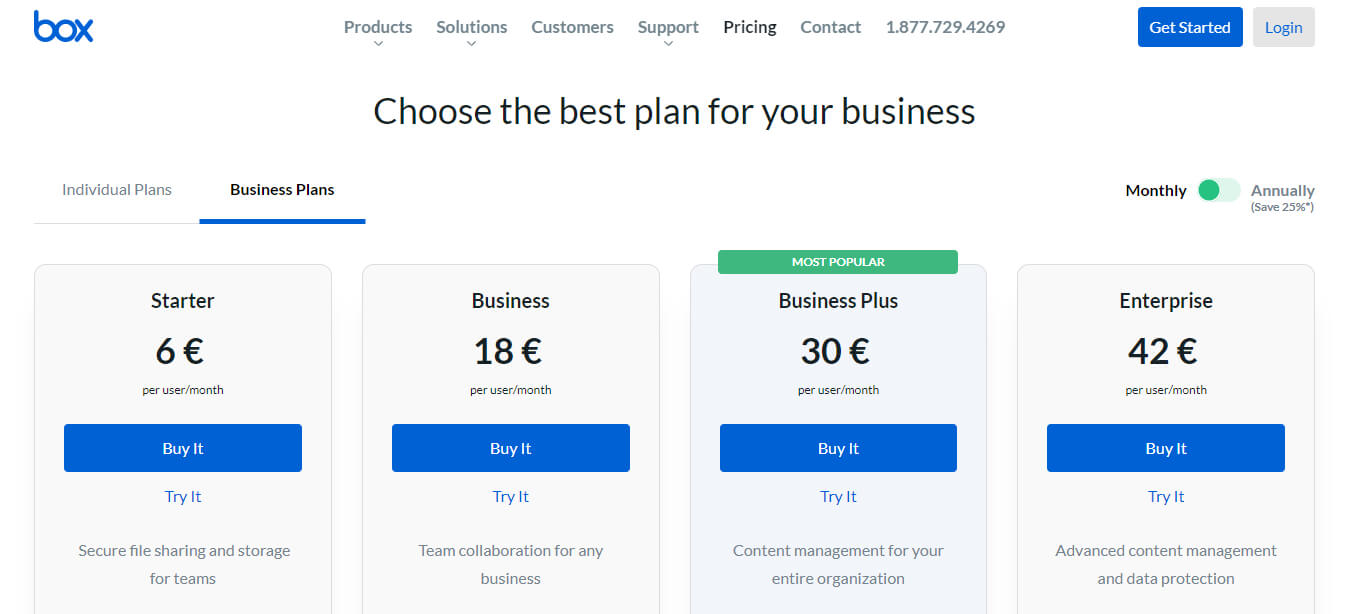Expand the Solutions dropdown menu
Viewport: 1347px width, 614px height.
tap(471, 28)
